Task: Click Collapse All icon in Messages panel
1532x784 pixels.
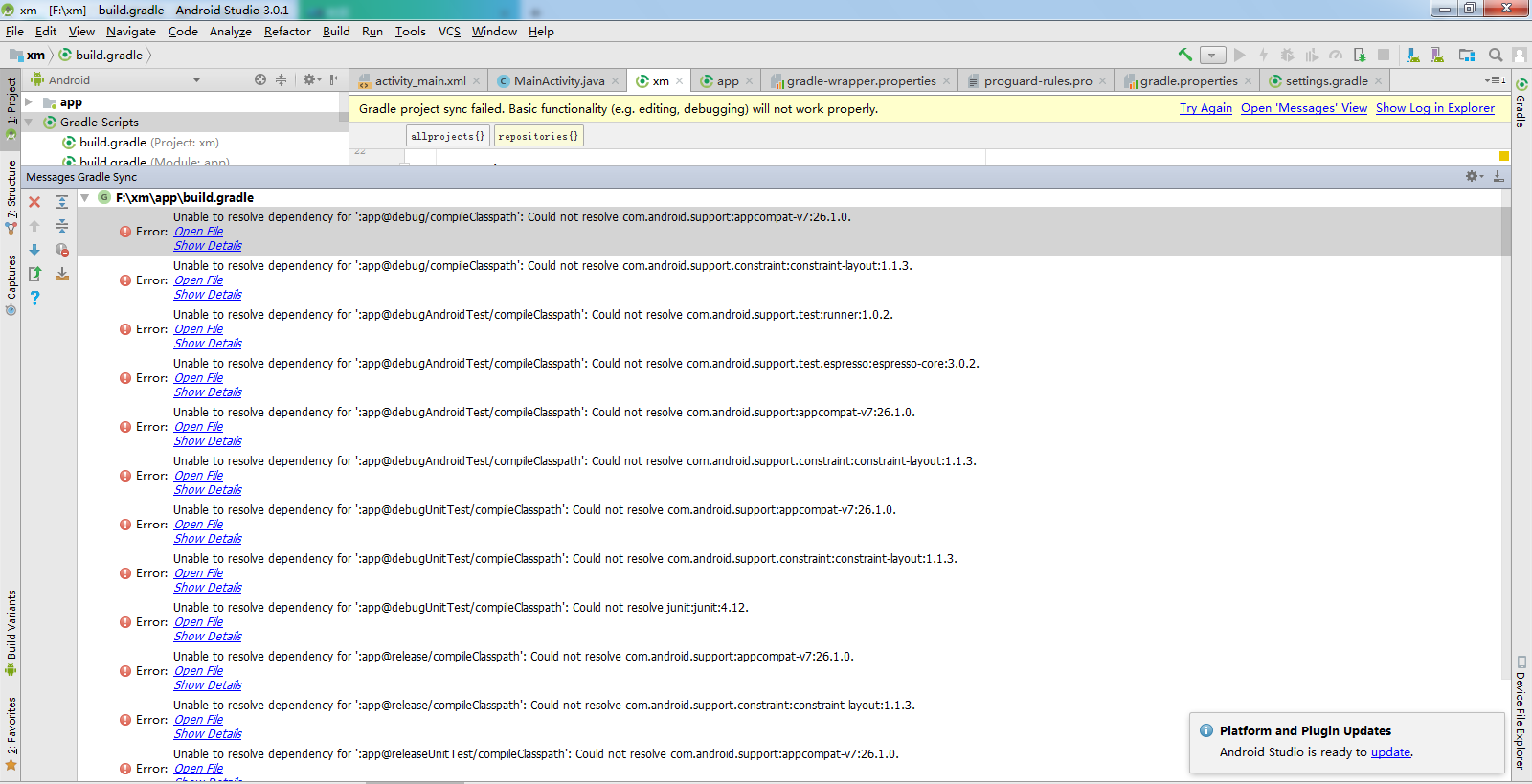Action: tap(62, 226)
